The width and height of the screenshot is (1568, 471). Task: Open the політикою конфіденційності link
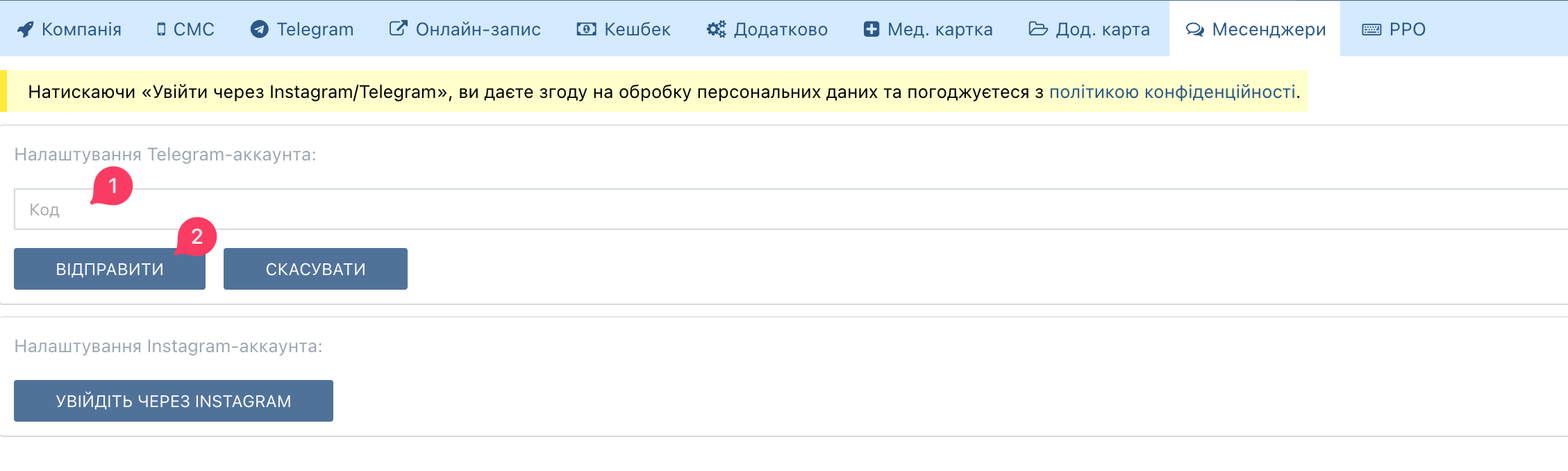pyautogui.click(x=1172, y=92)
